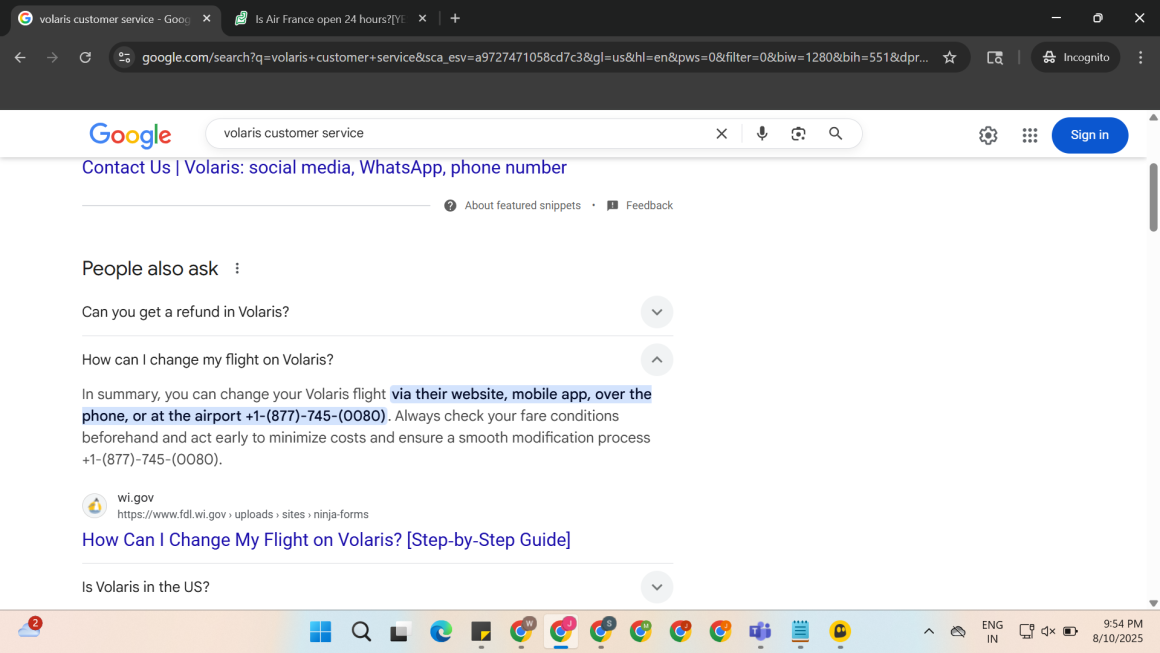Switch to the Chrome profile M taskbar icon
The image size is (1160, 653).
[x=641, y=632]
